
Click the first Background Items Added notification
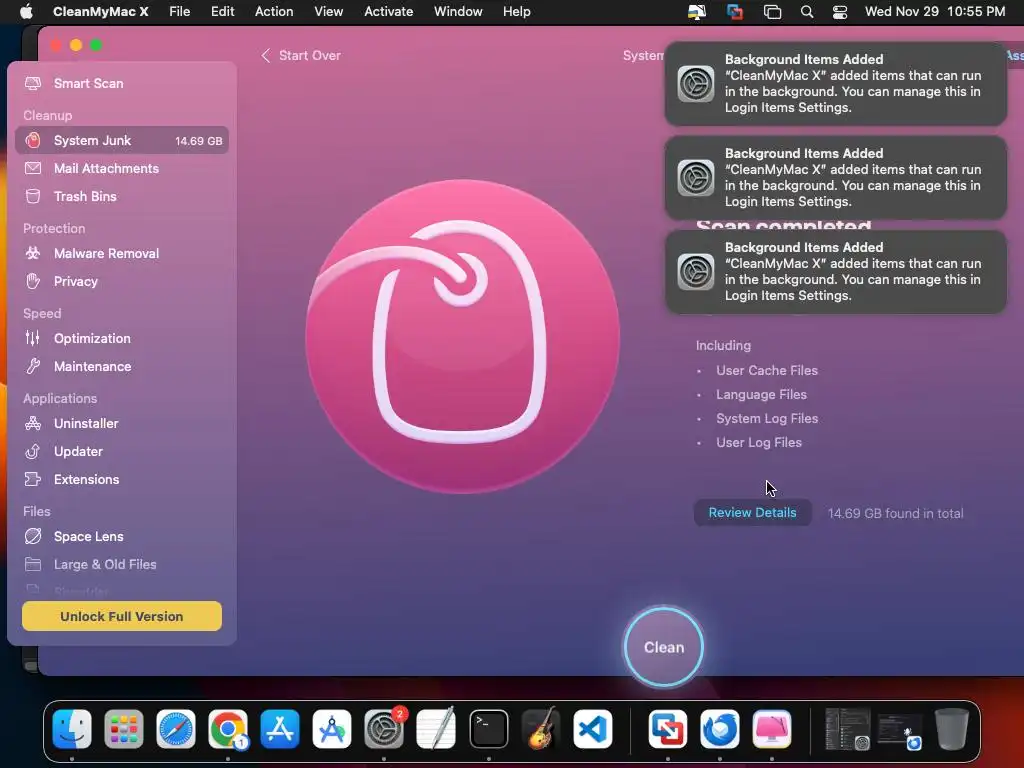(835, 84)
